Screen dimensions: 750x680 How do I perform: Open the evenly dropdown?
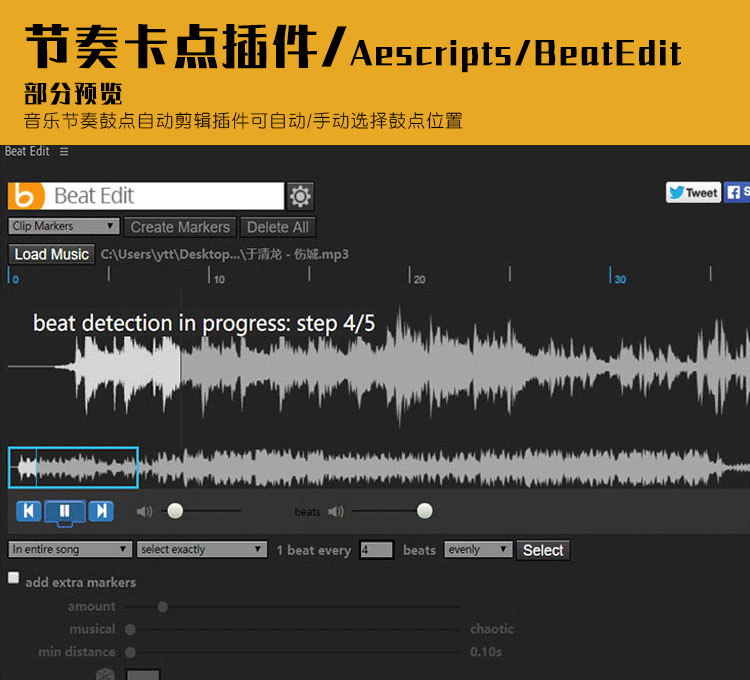[x=478, y=549]
